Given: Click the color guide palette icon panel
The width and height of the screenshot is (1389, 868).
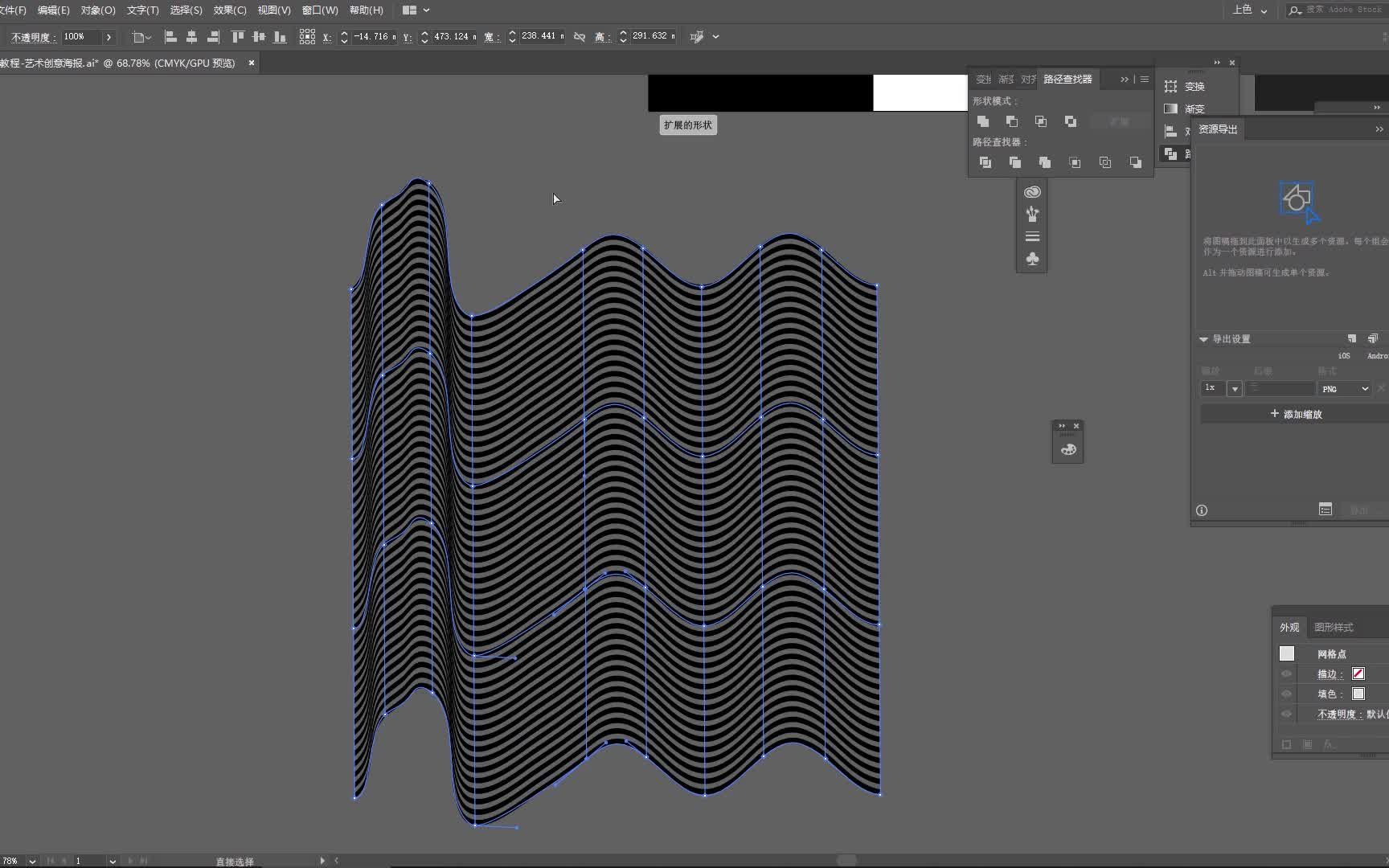Looking at the screenshot, I should click(1068, 449).
